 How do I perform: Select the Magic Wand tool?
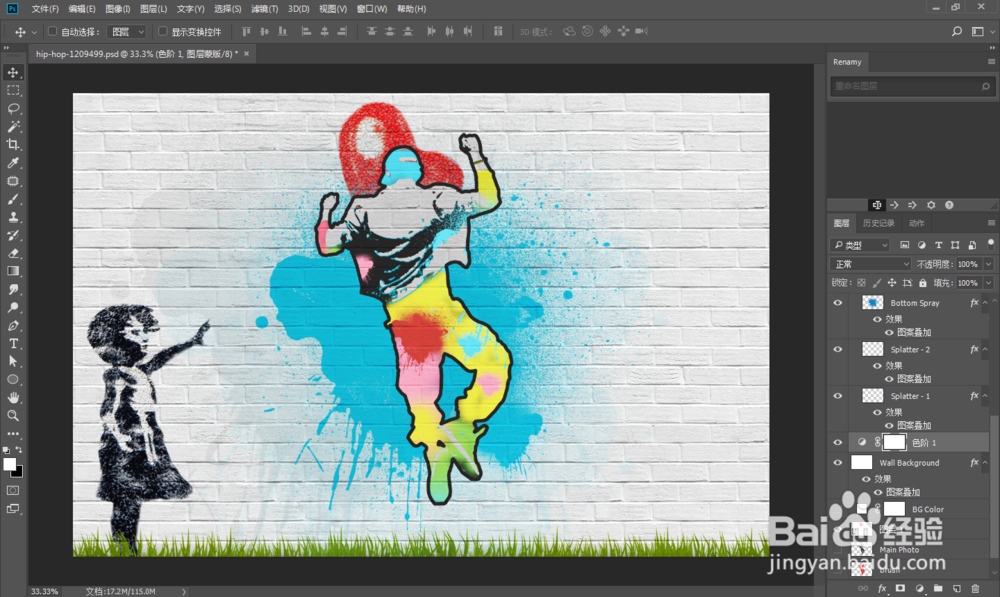pyautogui.click(x=13, y=126)
